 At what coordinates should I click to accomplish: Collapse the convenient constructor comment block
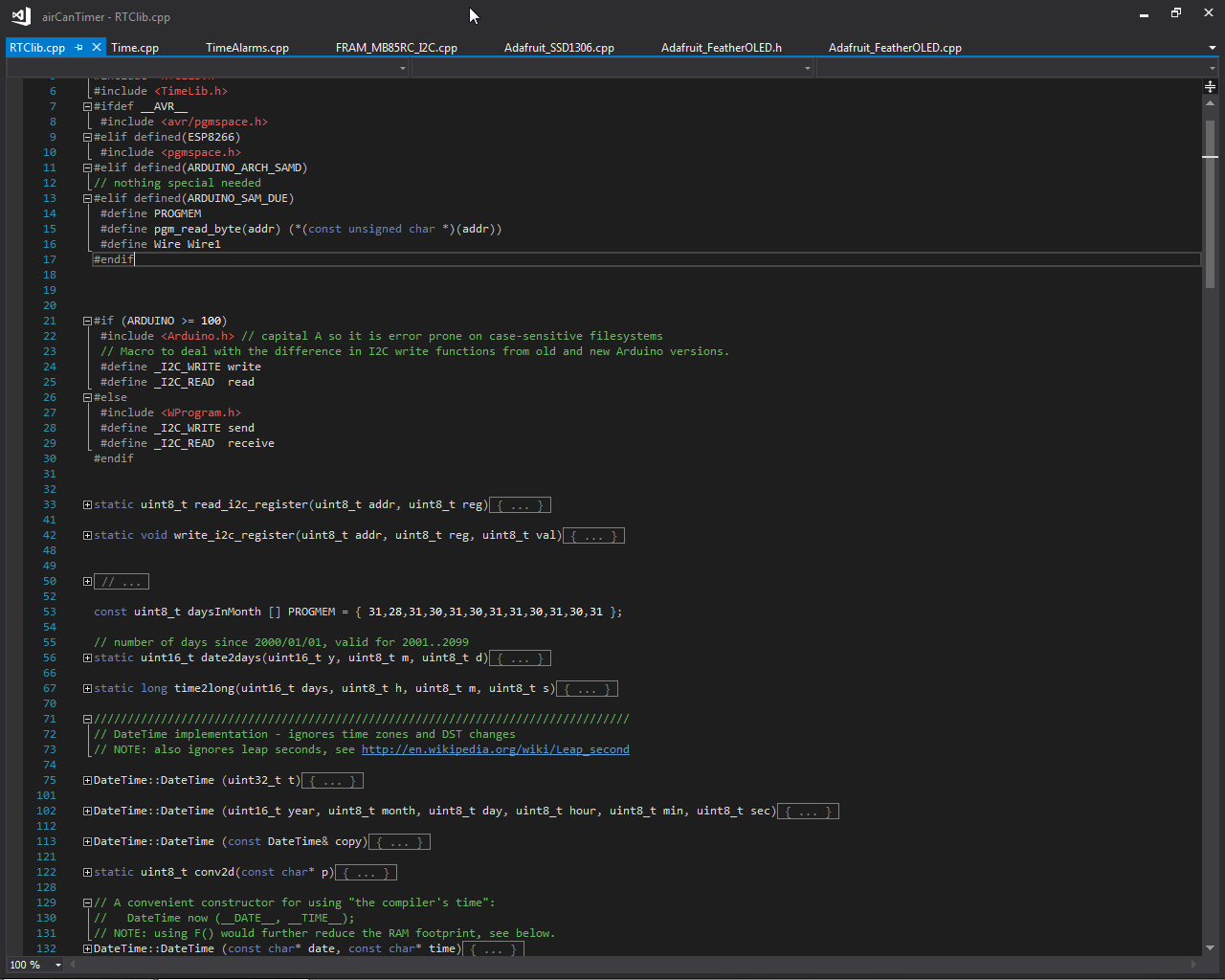pyautogui.click(x=87, y=902)
